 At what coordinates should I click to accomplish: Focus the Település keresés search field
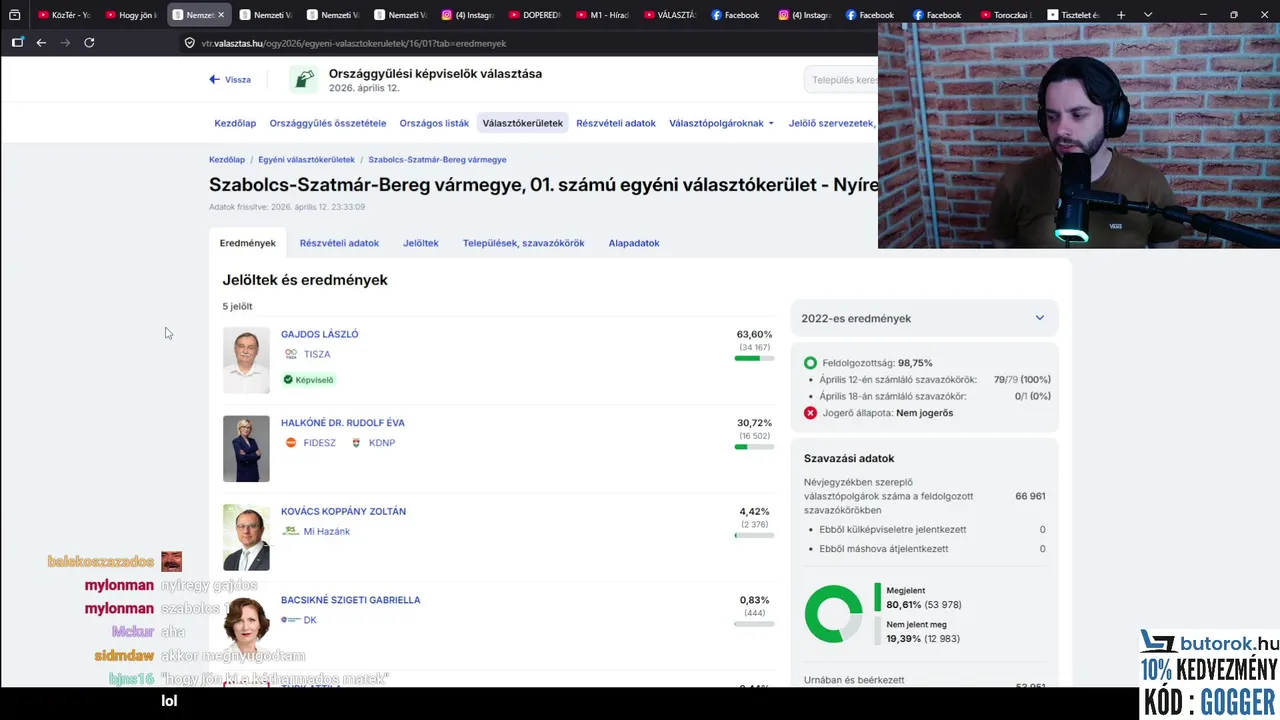click(x=841, y=80)
